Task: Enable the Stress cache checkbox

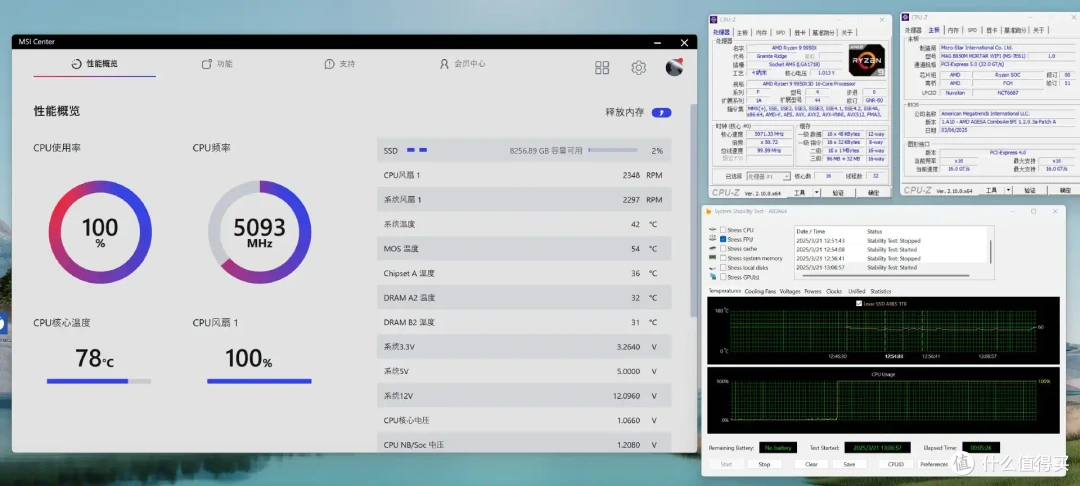Action: (x=723, y=249)
